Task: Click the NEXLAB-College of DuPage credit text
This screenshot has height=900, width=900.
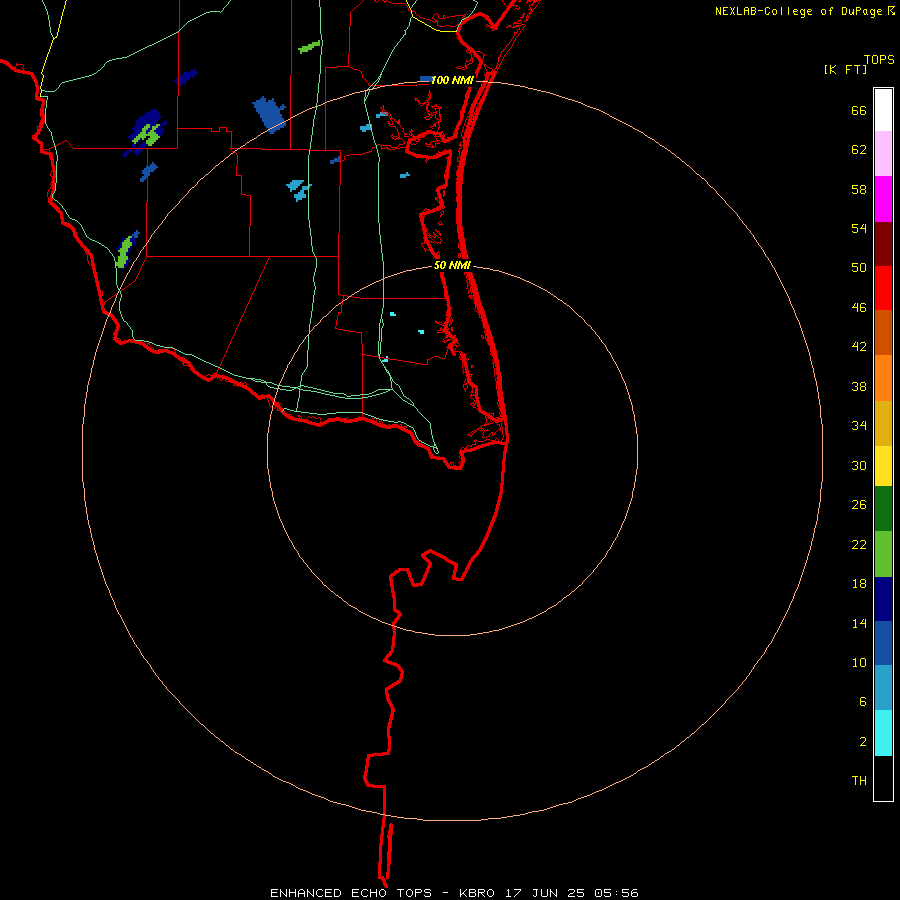Action: point(798,11)
